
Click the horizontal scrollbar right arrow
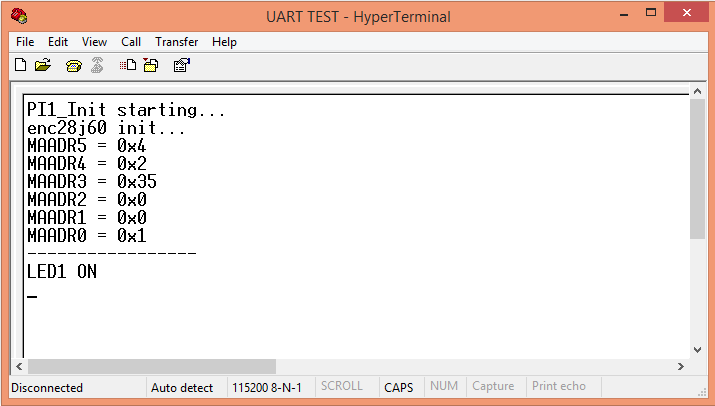pyautogui.click(x=681, y=366)
